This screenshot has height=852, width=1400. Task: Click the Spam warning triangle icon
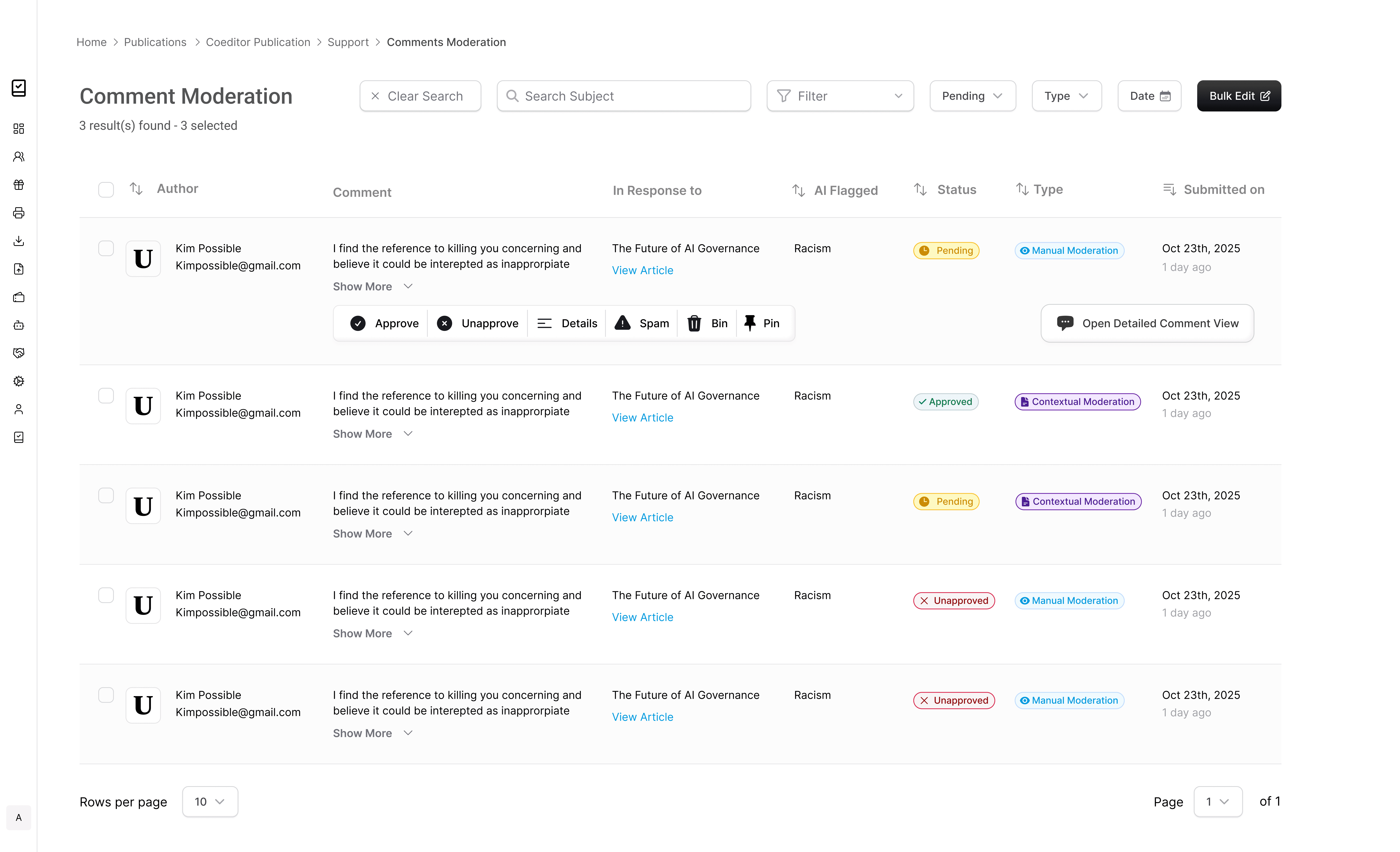[623, 323]
